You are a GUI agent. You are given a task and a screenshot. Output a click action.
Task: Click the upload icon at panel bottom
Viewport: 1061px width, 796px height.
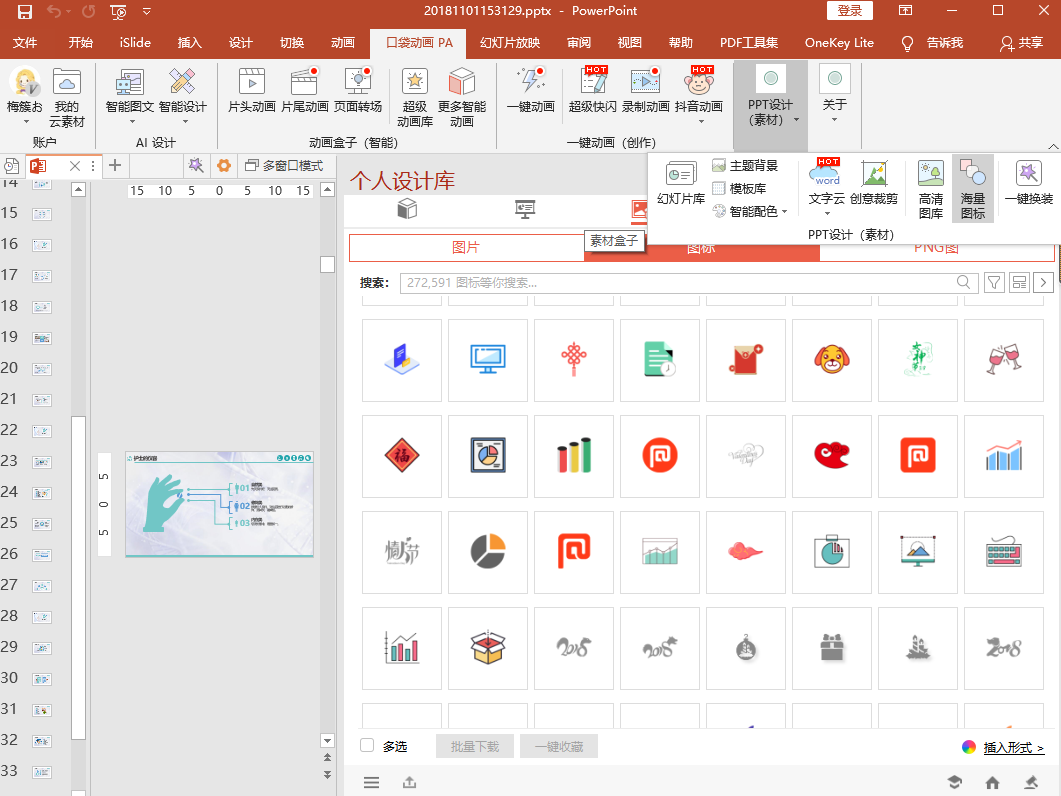tap(409, 782)
